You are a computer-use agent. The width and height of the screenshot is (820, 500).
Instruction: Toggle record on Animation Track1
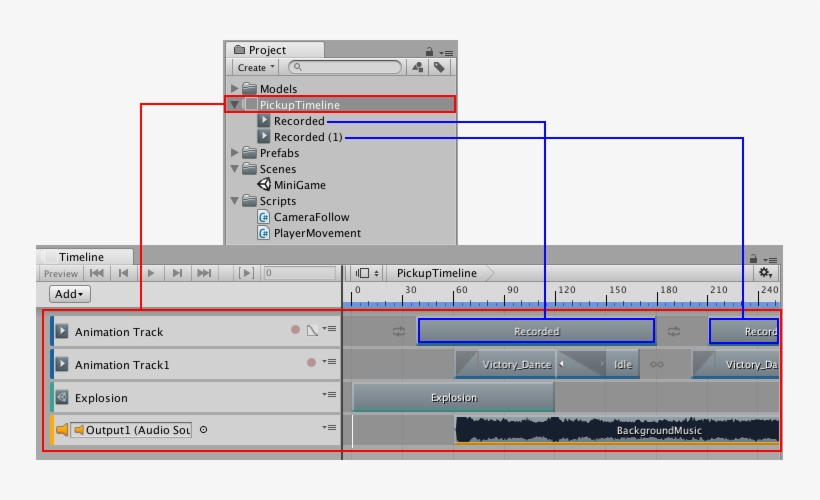coord(312,362)
